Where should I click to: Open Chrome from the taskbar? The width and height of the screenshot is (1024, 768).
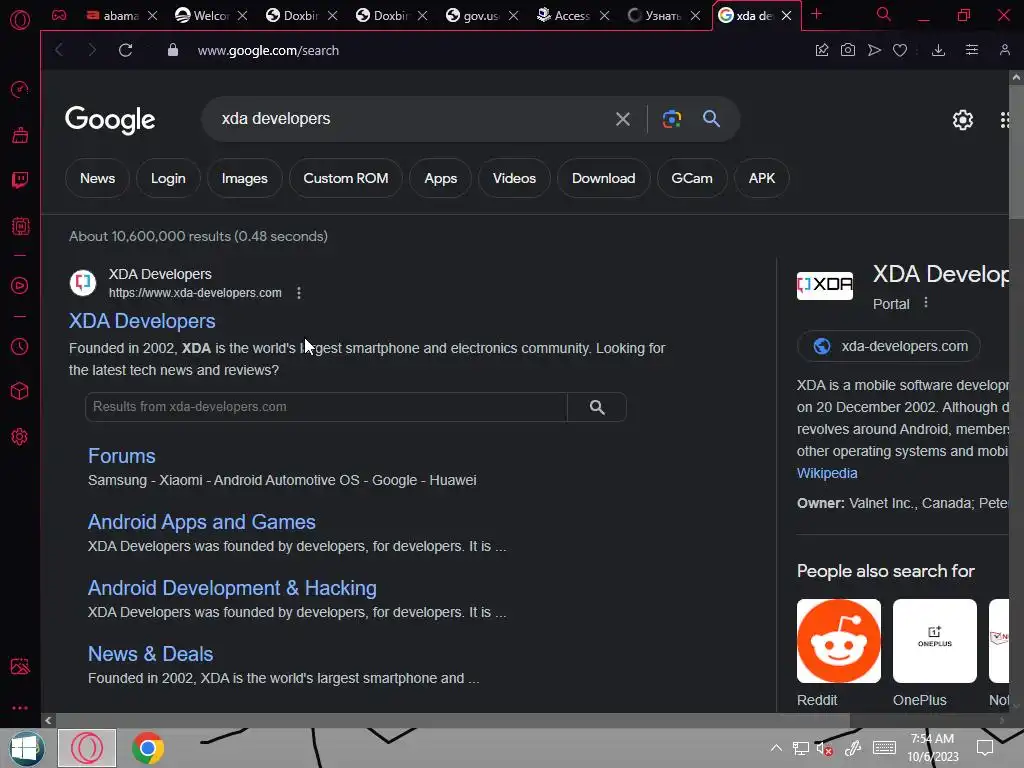pos(148,748)
